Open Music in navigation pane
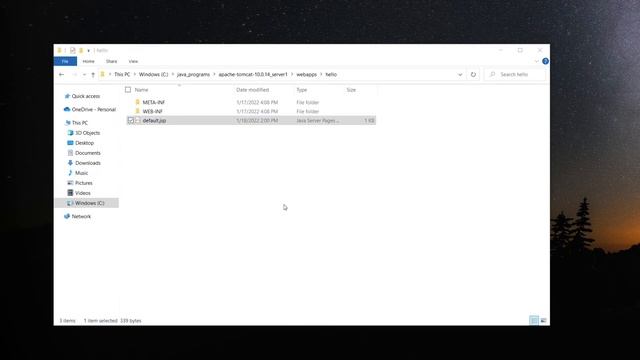This screenshot has height=360, width=640. coord(81,173)
